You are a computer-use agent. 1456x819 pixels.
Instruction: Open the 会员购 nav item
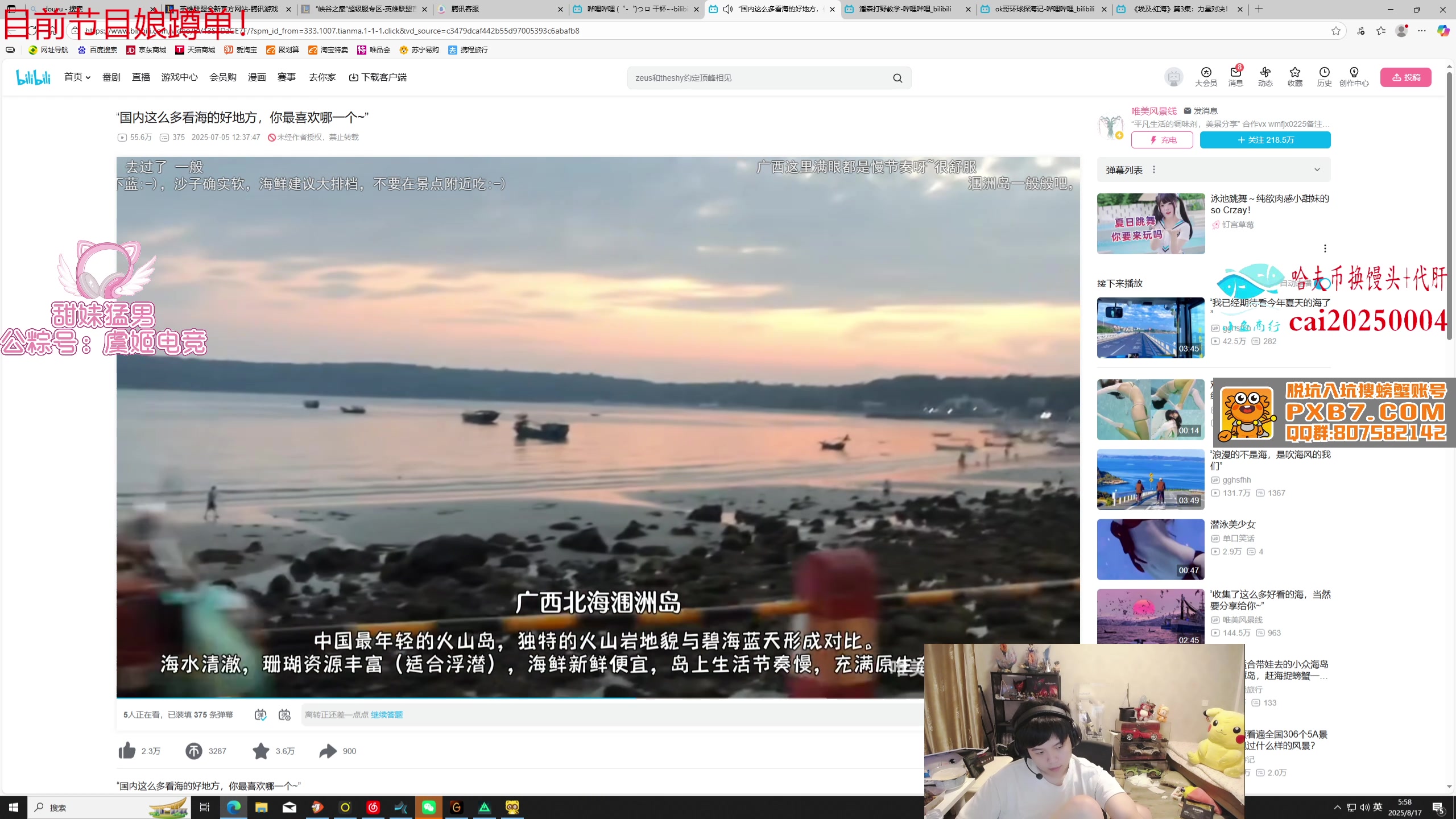(x=223, y=77)
